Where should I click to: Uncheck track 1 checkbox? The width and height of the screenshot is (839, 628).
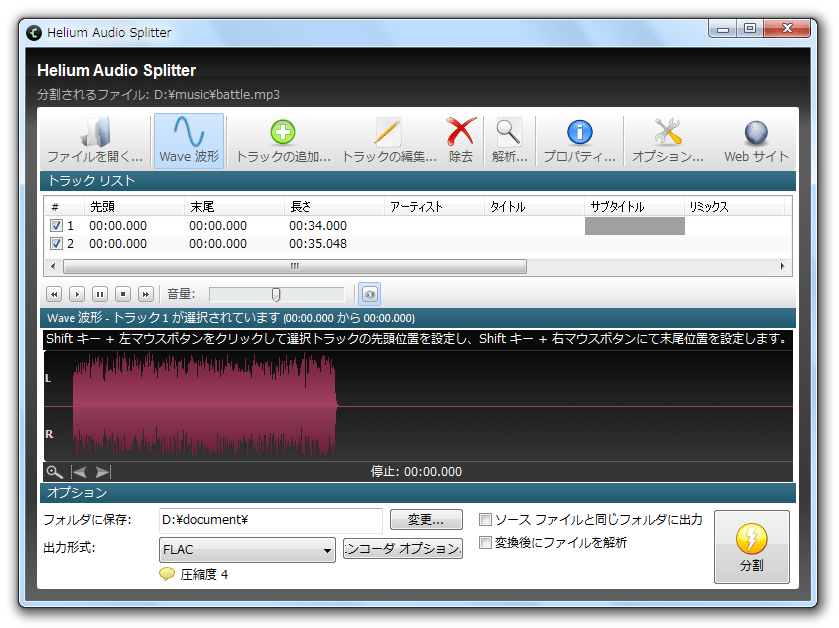(56, 226)
